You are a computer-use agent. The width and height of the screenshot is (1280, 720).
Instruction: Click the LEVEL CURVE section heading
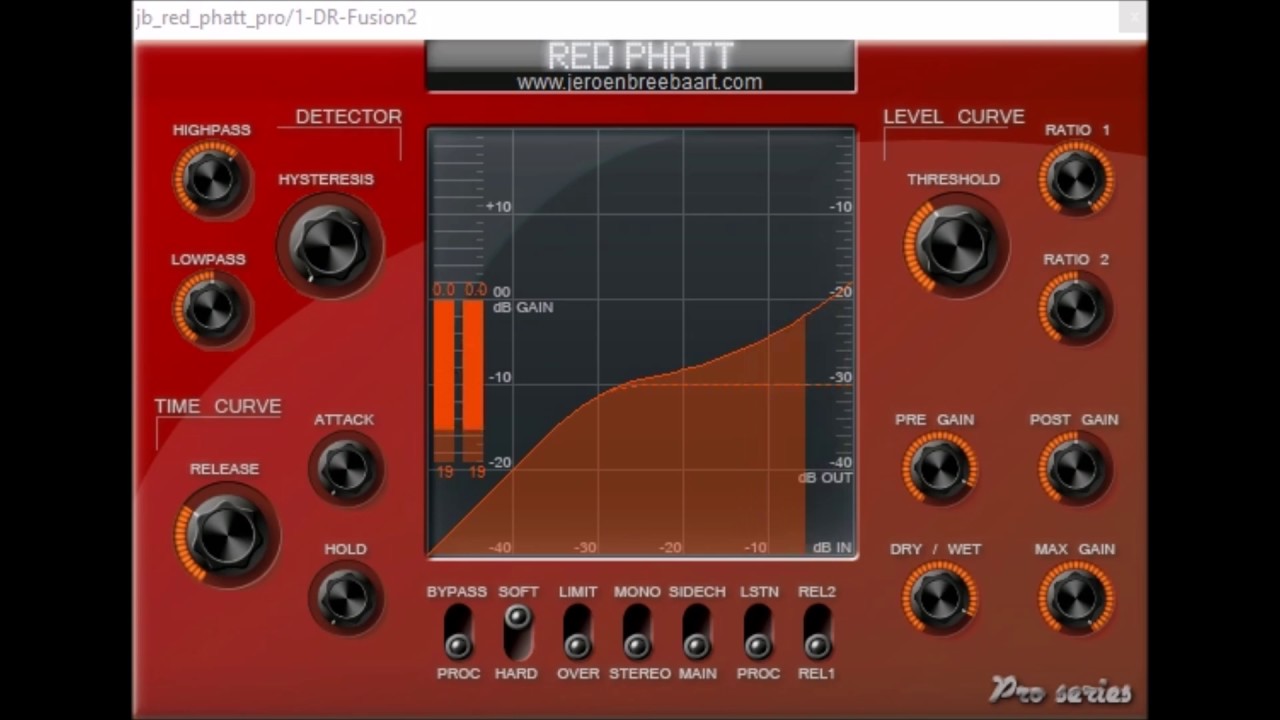point(954,117)
